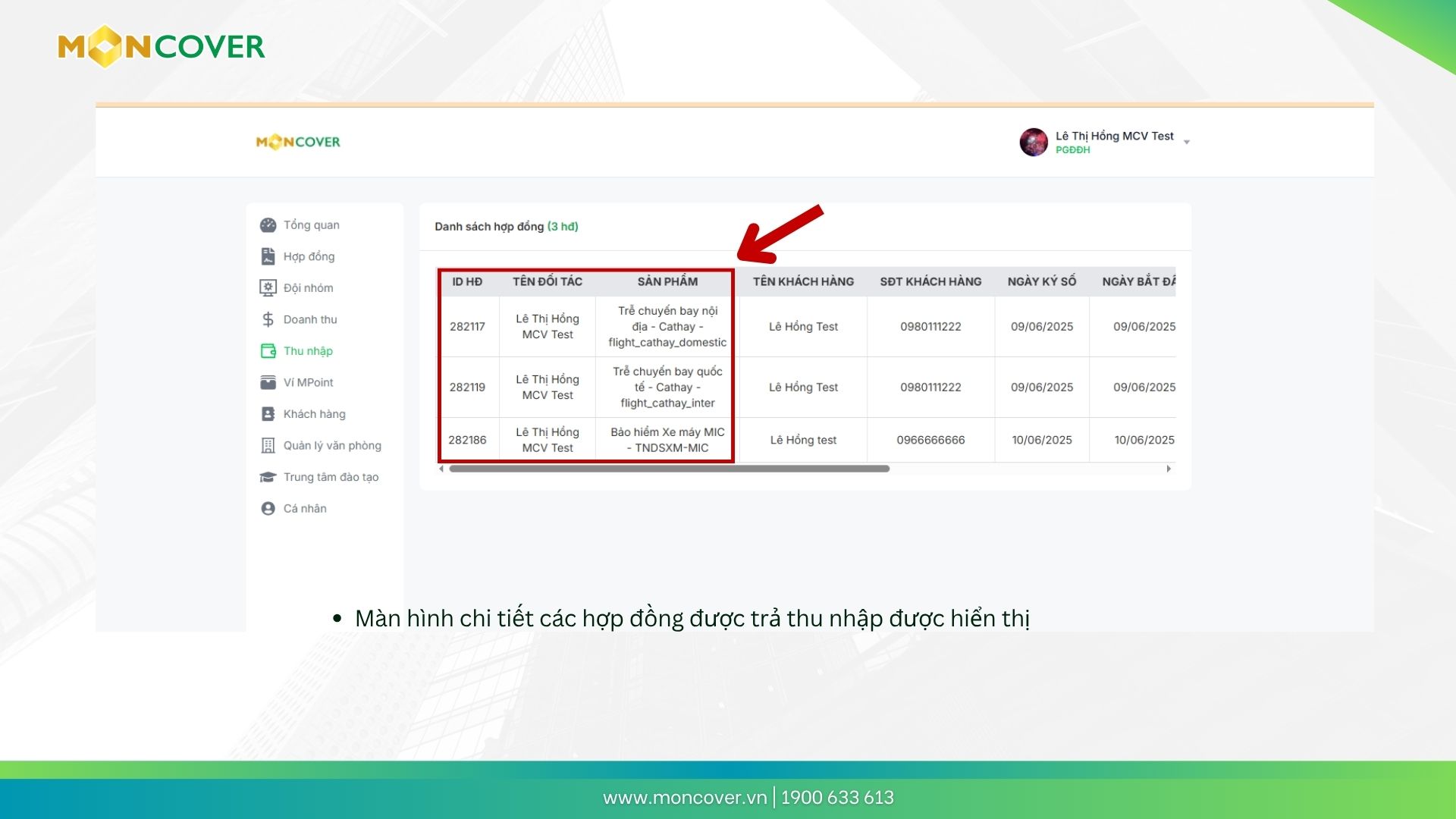Viewport: 1456px width, 819px height.
Task: Click the Cá nhân profile icon
Action: pyautogui.click(x=268, y=509)
